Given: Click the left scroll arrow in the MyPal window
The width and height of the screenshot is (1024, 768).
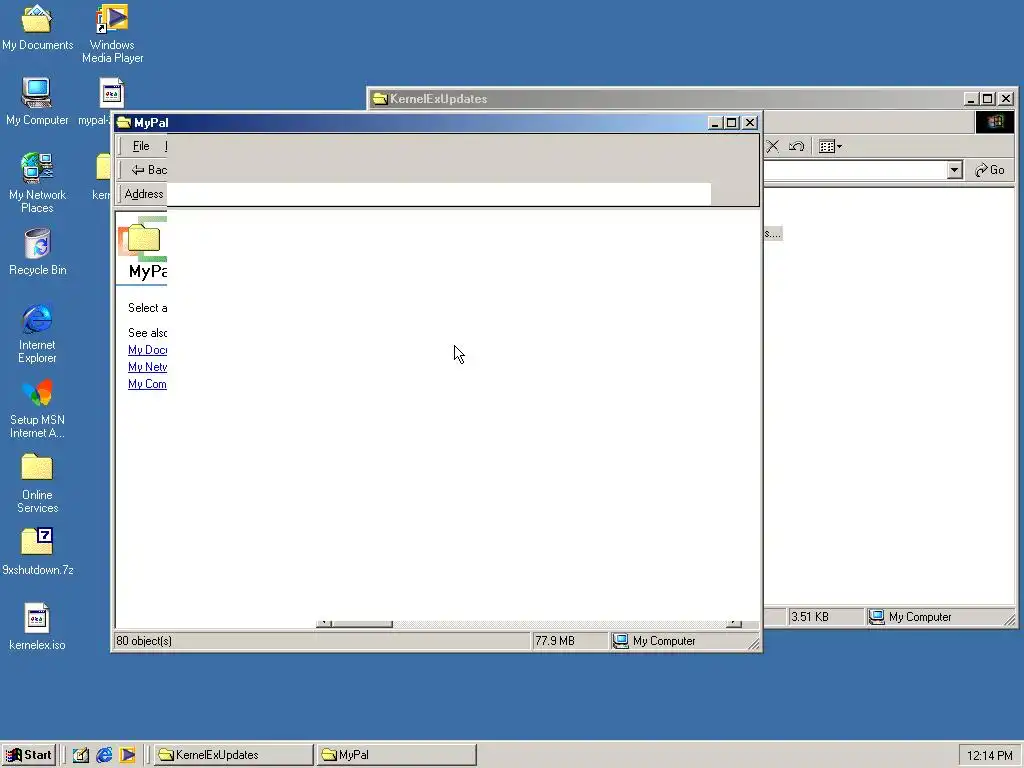Looking at the screenshot, I should [x=324, y=624].
